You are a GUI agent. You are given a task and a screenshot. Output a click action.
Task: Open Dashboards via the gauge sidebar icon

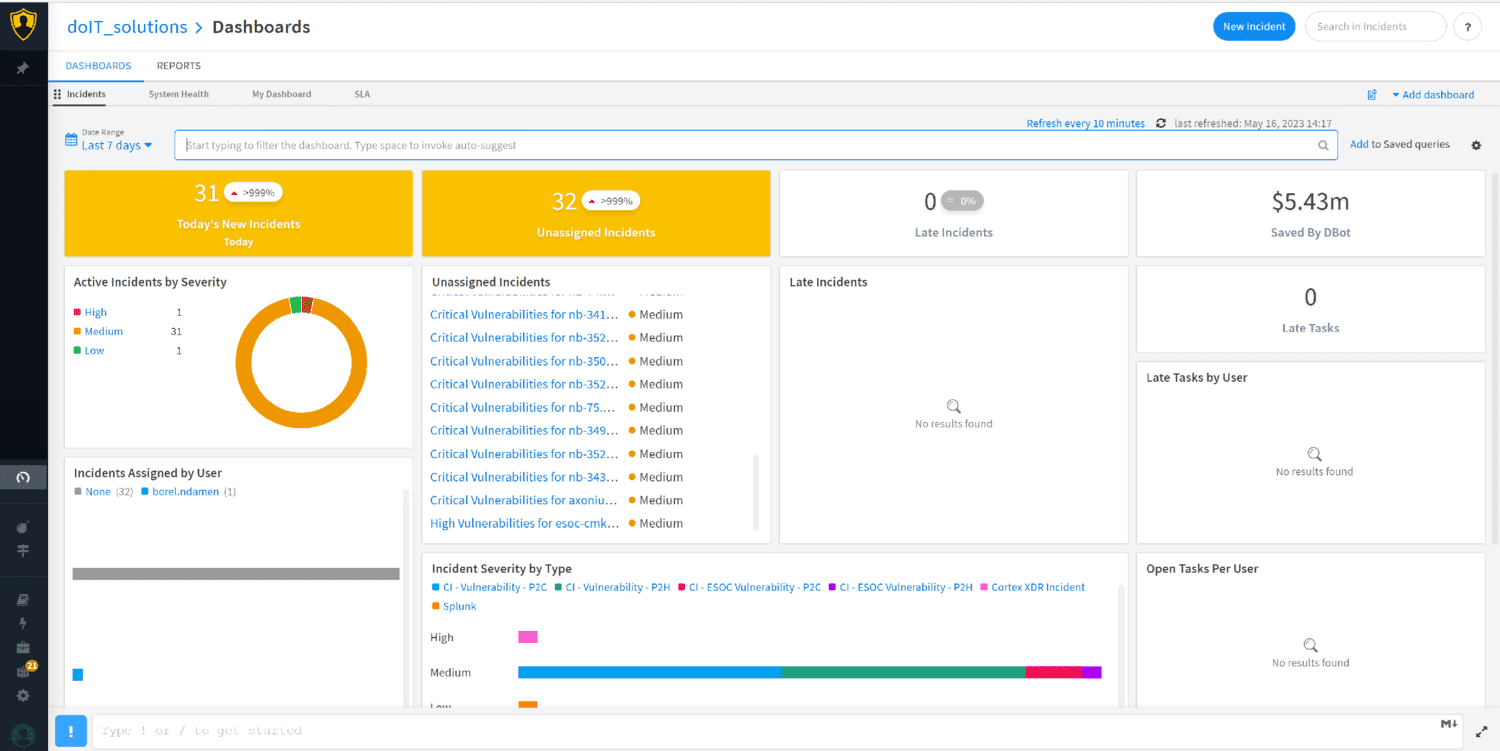point(23,477)
